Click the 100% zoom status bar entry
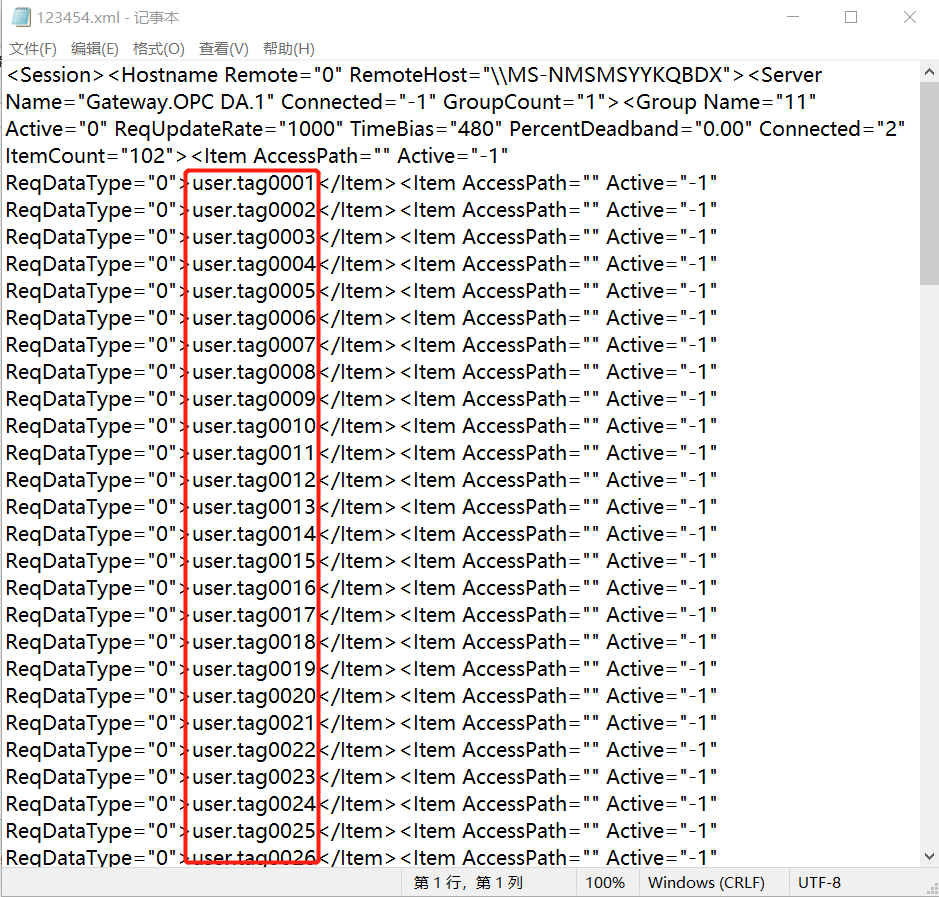This screenshot has height=897, width=939. tap(605, 883)
